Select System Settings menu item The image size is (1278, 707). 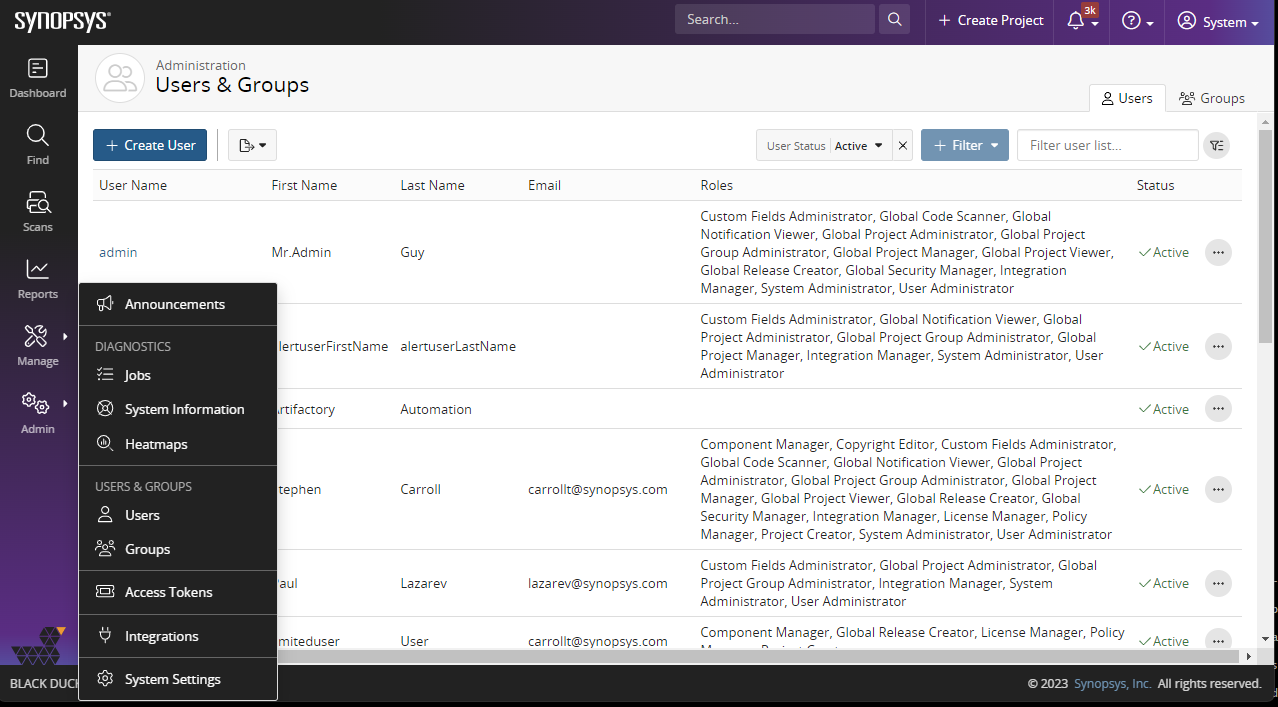[x=177, y=679]
